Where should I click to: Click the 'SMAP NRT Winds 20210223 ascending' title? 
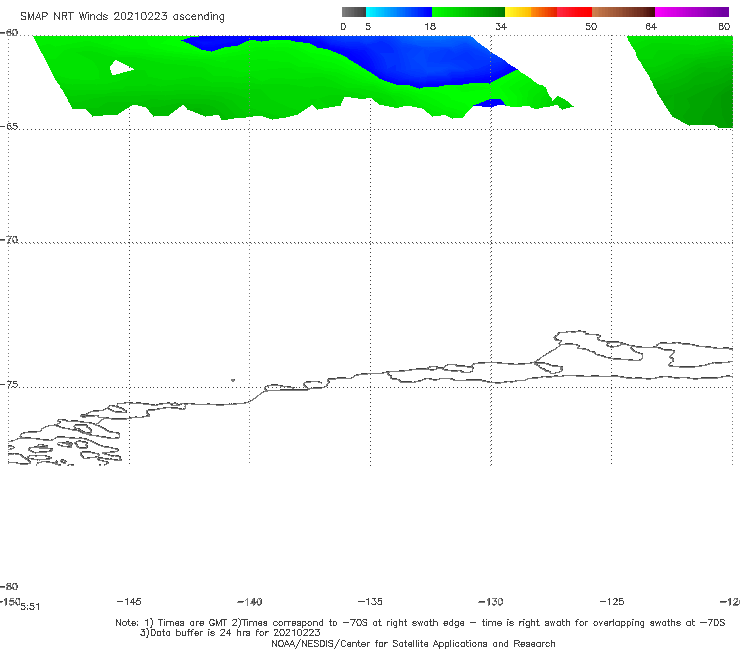pyautogui.click(x=122, y=16)
